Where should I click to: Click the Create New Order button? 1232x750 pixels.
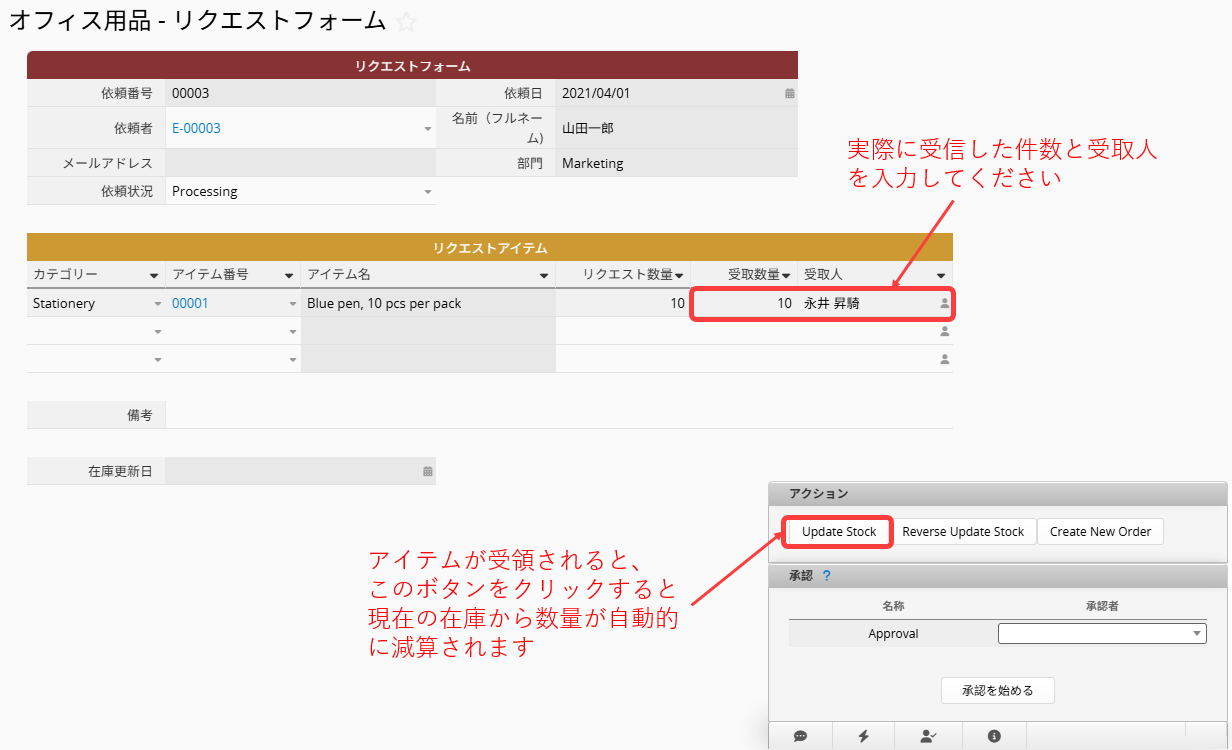[x=1100, y=532]
